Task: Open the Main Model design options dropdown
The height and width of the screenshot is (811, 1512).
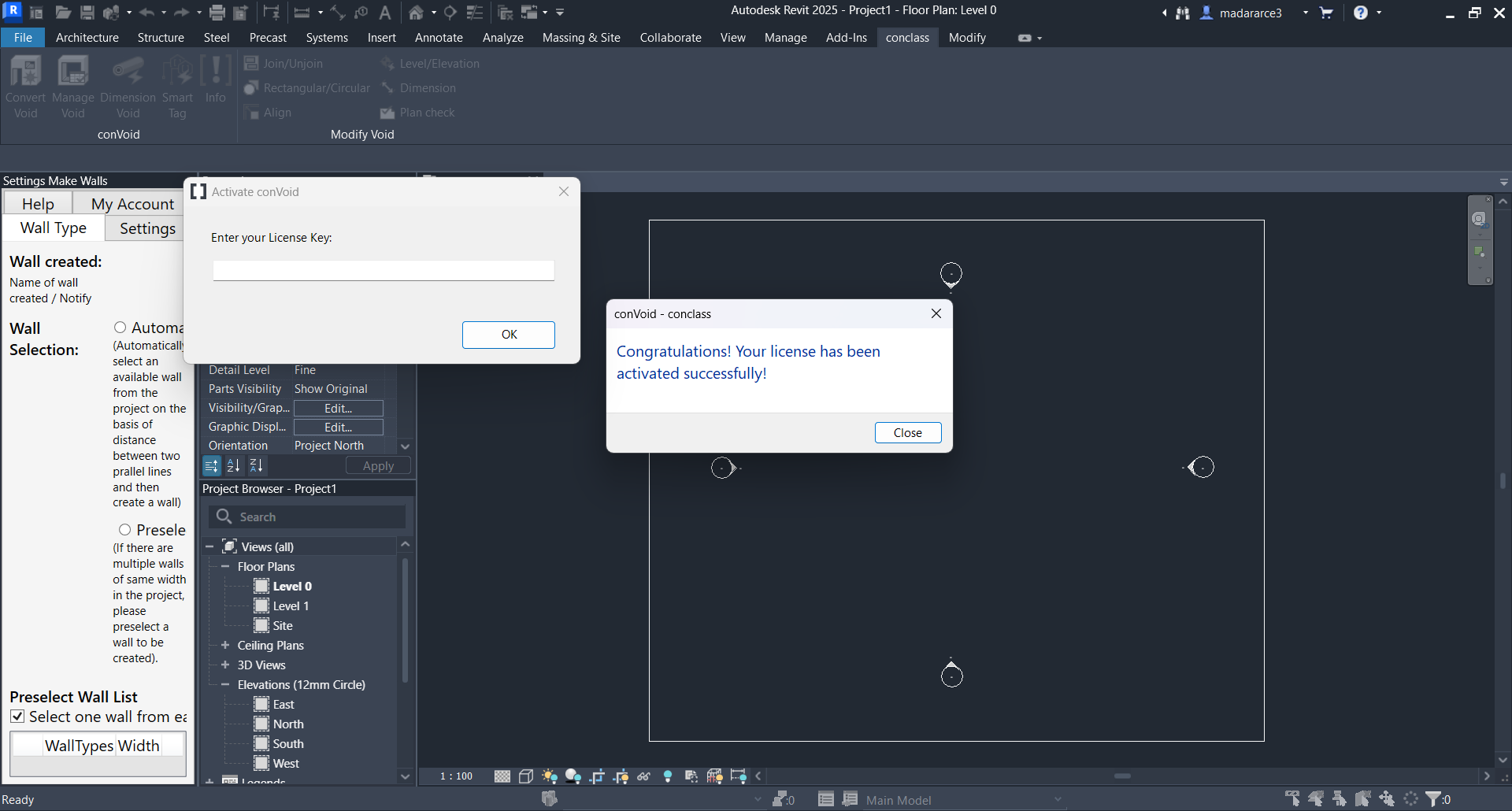Action: coord(1058,800)
